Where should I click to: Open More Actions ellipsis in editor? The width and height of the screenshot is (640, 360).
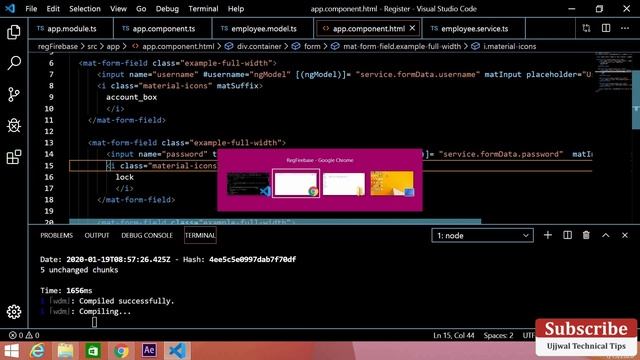point(625,28)
